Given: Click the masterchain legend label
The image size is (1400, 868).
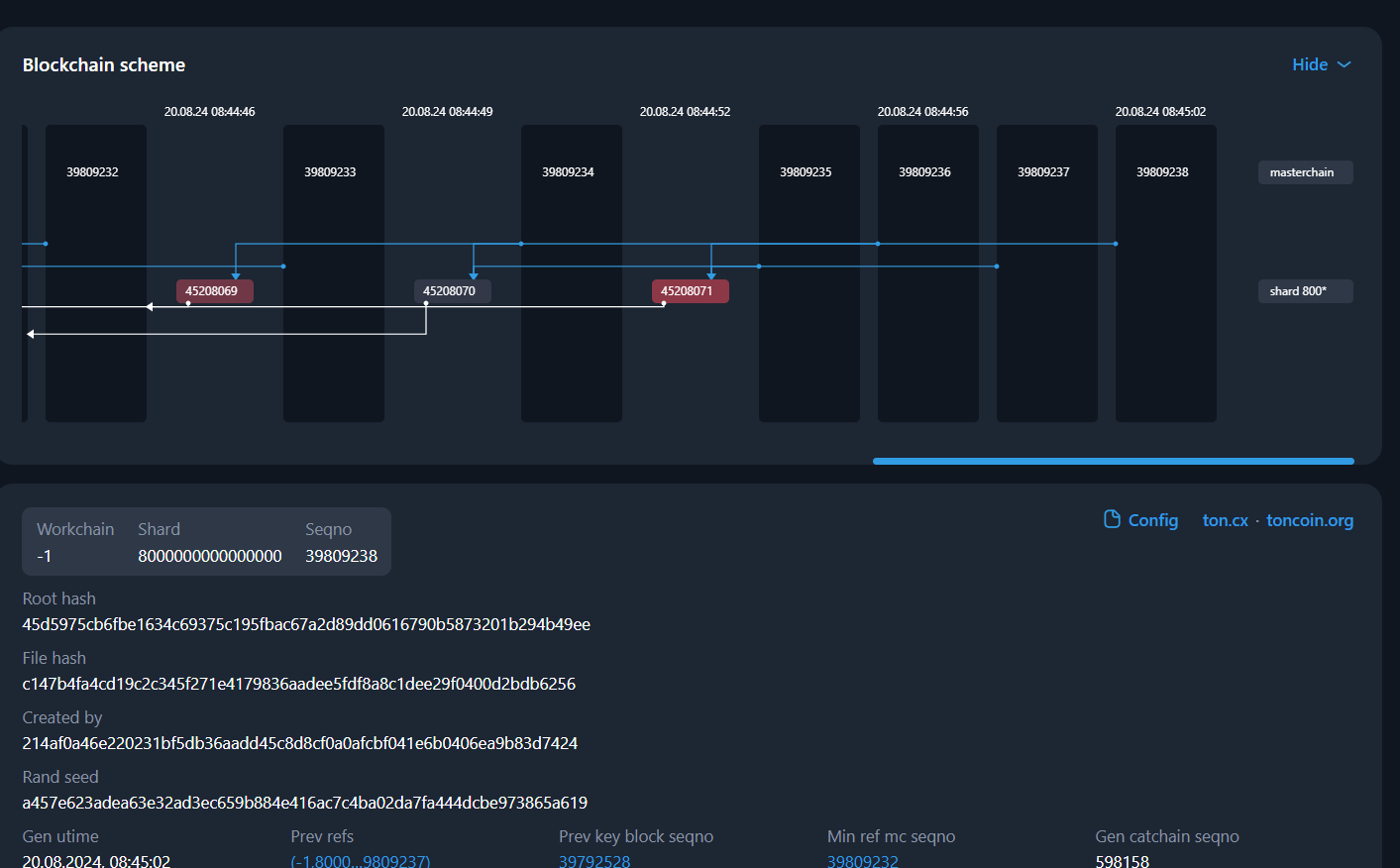Looking at the screenshot, I should (1306, 172).
